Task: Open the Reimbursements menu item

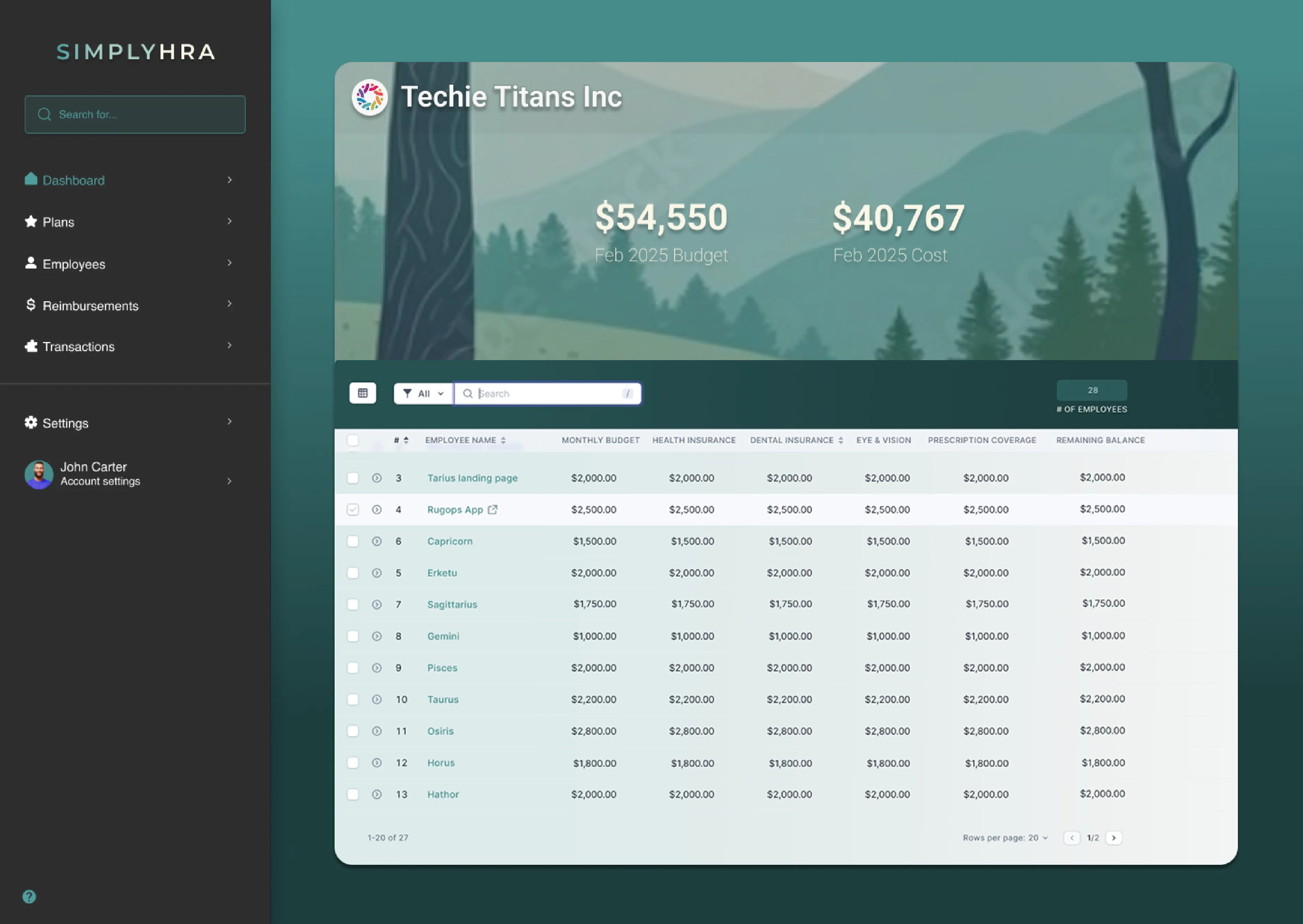Action: [x=91, y=305]
